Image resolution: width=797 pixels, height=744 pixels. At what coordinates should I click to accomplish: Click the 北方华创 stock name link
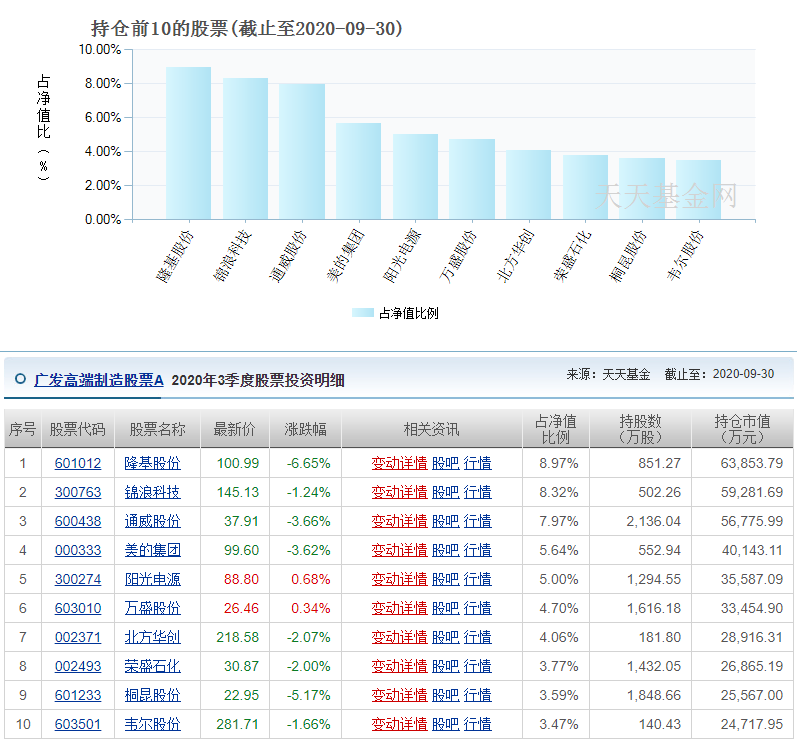click(152, 637)
